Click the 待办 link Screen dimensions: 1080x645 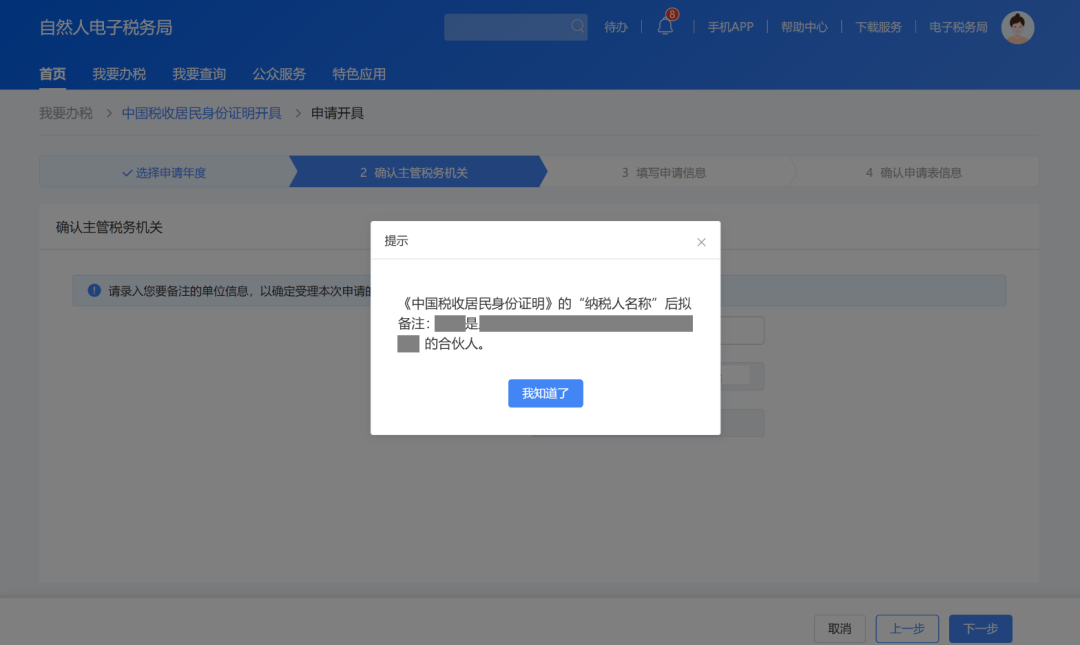(616, 28)
